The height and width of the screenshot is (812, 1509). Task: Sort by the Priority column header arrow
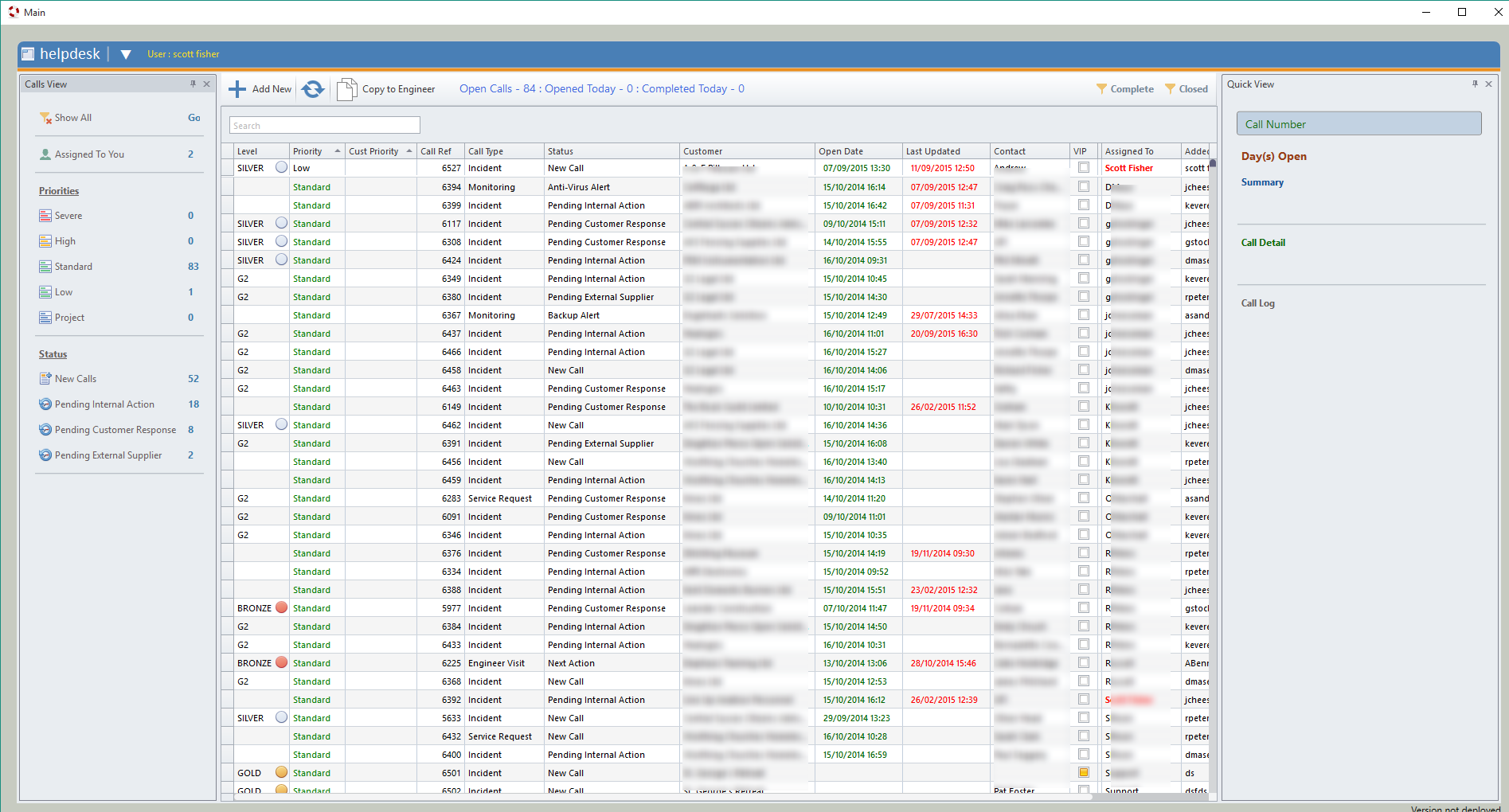(x=338, y=151)
